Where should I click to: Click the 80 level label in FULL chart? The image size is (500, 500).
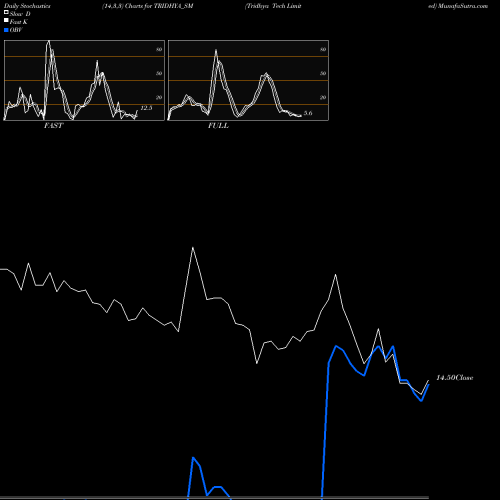coord(323,49)
